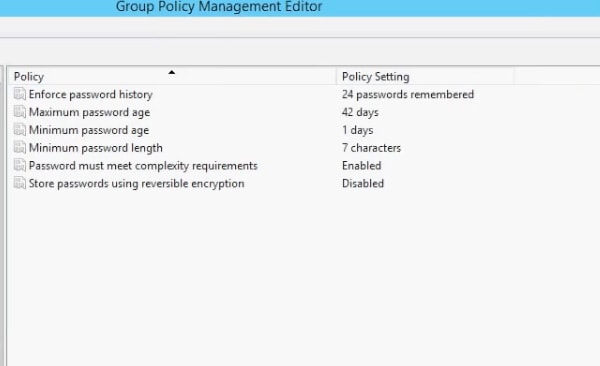The height and width of the screenshot is (366, 600).
Task: Click the Maximum password age policy icon
Action: tap(20, 112)
